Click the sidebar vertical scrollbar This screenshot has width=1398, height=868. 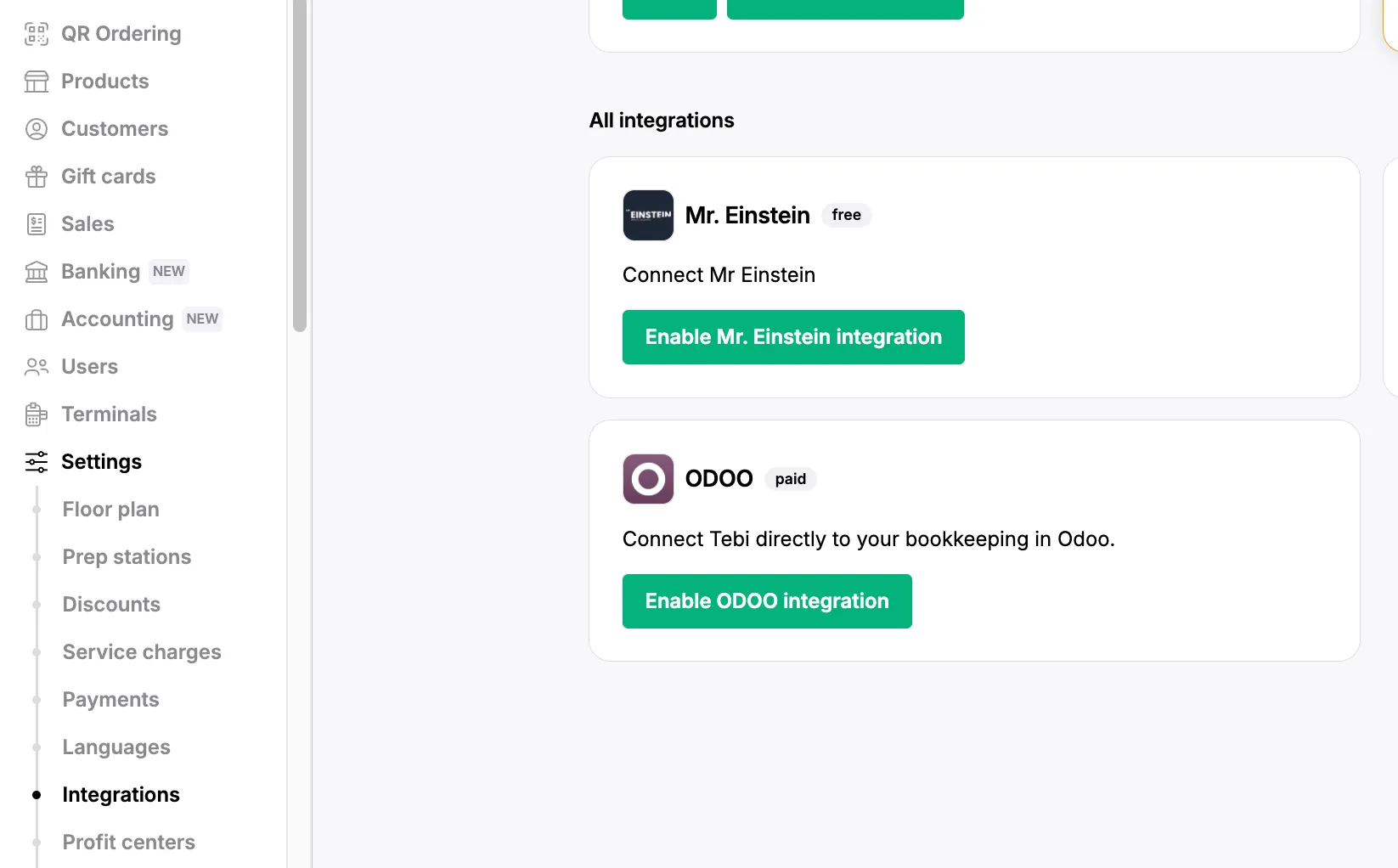(299, 170)
